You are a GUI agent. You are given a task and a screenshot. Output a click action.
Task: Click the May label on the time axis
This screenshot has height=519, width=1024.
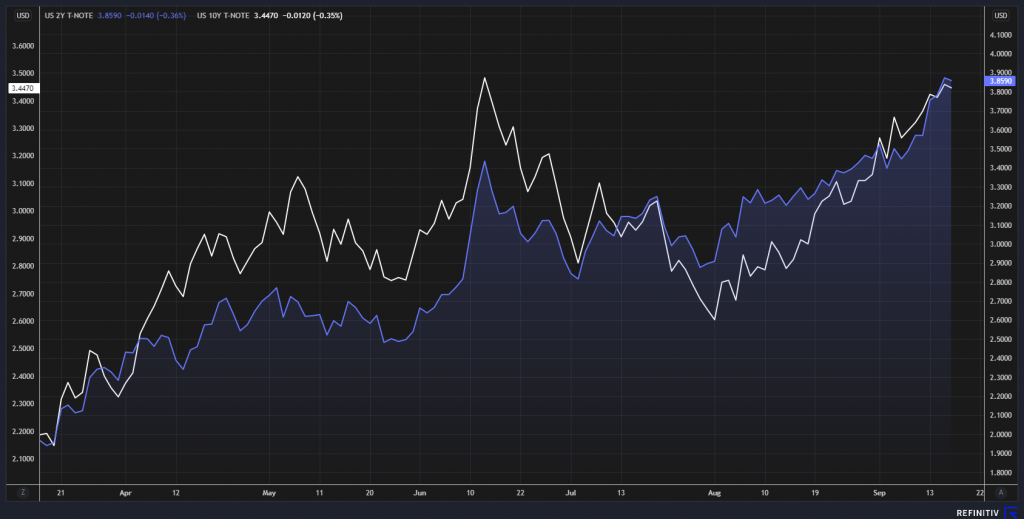[x=269, y=493]
